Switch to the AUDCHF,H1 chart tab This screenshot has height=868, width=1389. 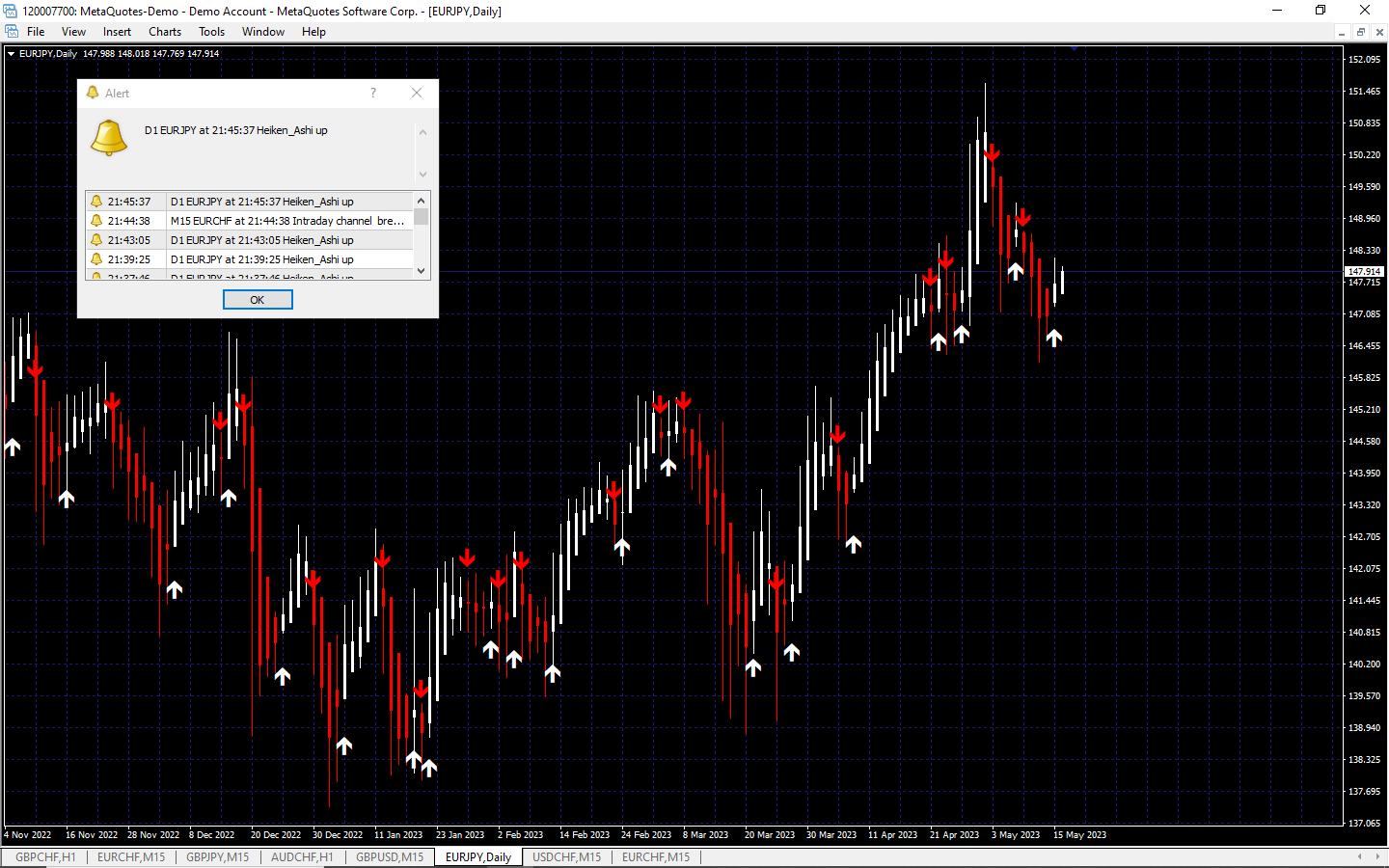[302, 857]
